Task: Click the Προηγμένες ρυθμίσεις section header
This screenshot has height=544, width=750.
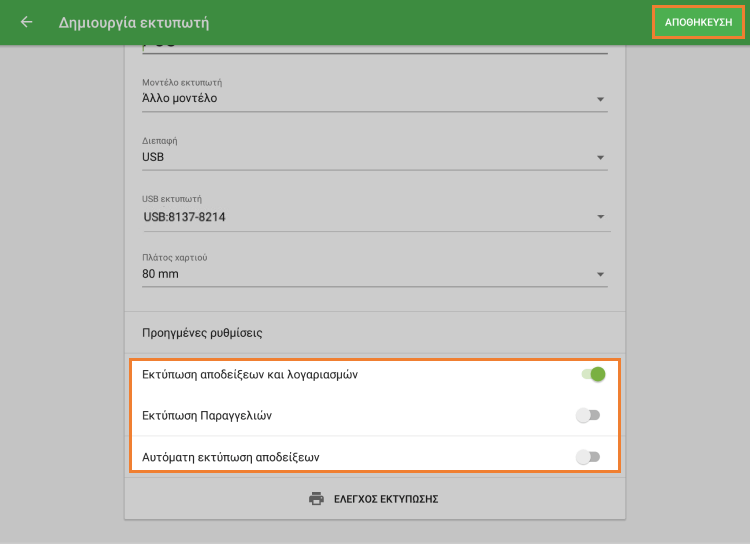Action: click(204, 332)
